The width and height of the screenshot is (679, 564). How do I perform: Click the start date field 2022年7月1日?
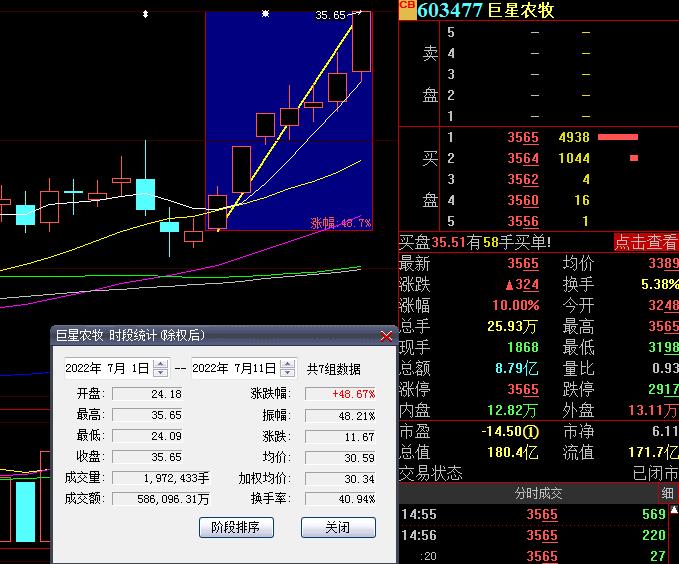[x=107, y=368]
